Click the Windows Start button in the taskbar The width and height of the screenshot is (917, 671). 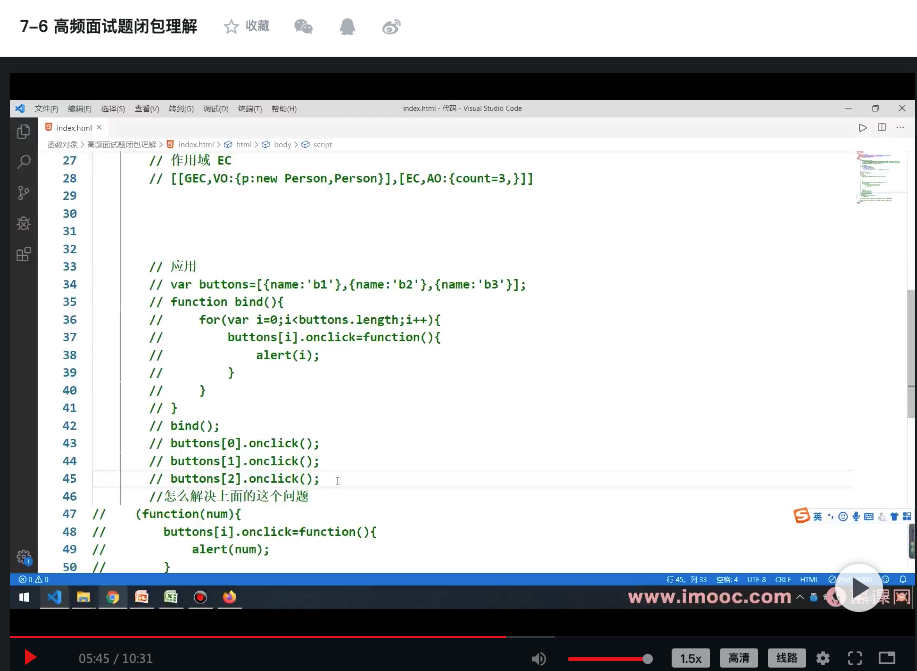coord(24,597)
